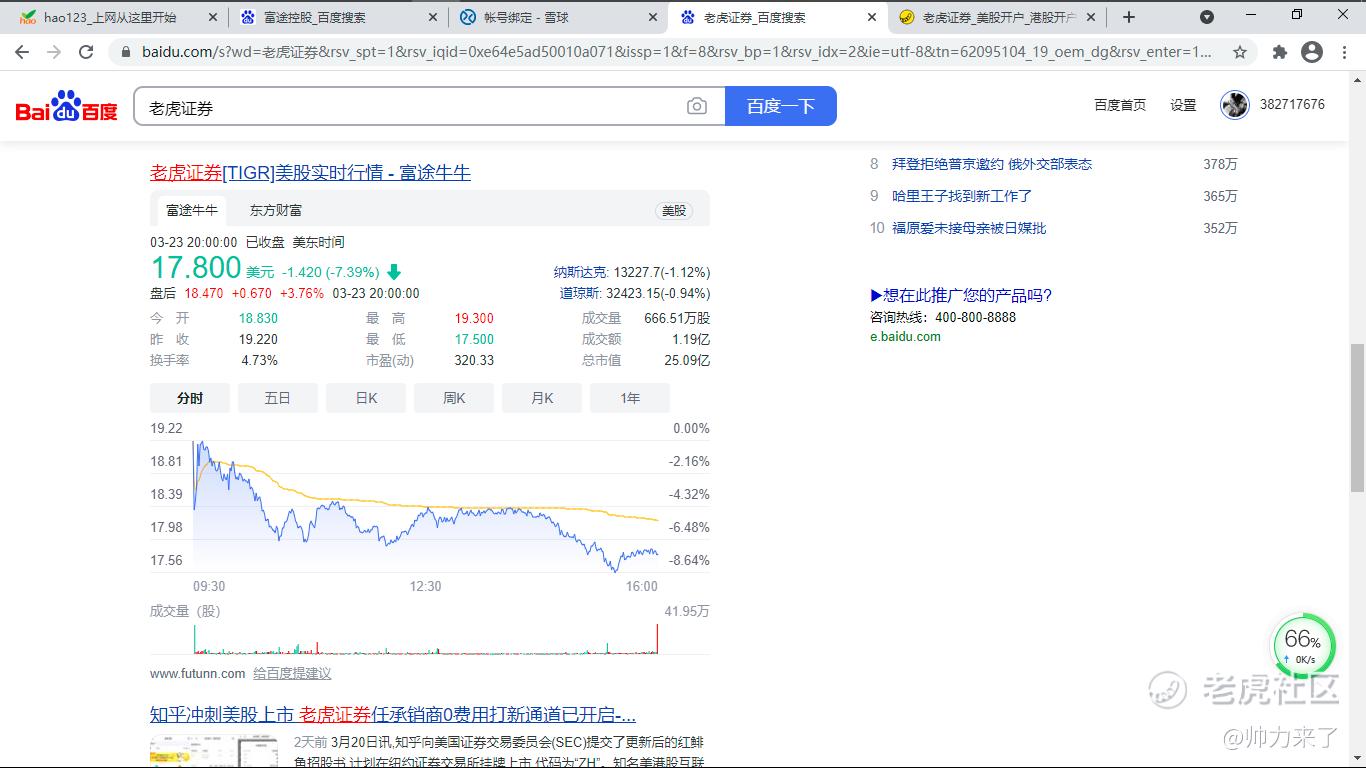Close the 帐号绑定 - 雪球 tab

tap(652, 17)
